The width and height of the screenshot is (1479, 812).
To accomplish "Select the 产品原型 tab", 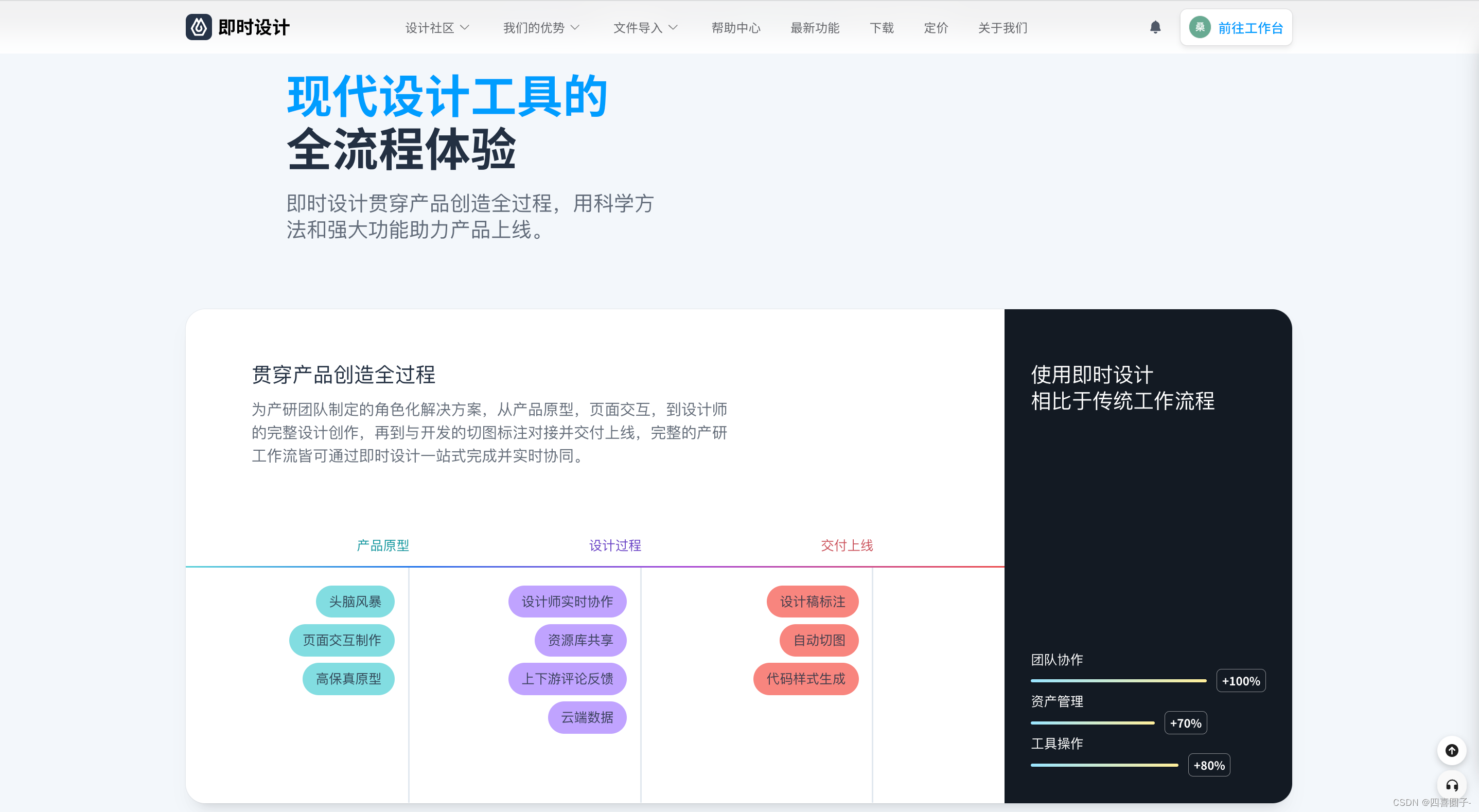I will pyautogui.click(x=383, y=545).
